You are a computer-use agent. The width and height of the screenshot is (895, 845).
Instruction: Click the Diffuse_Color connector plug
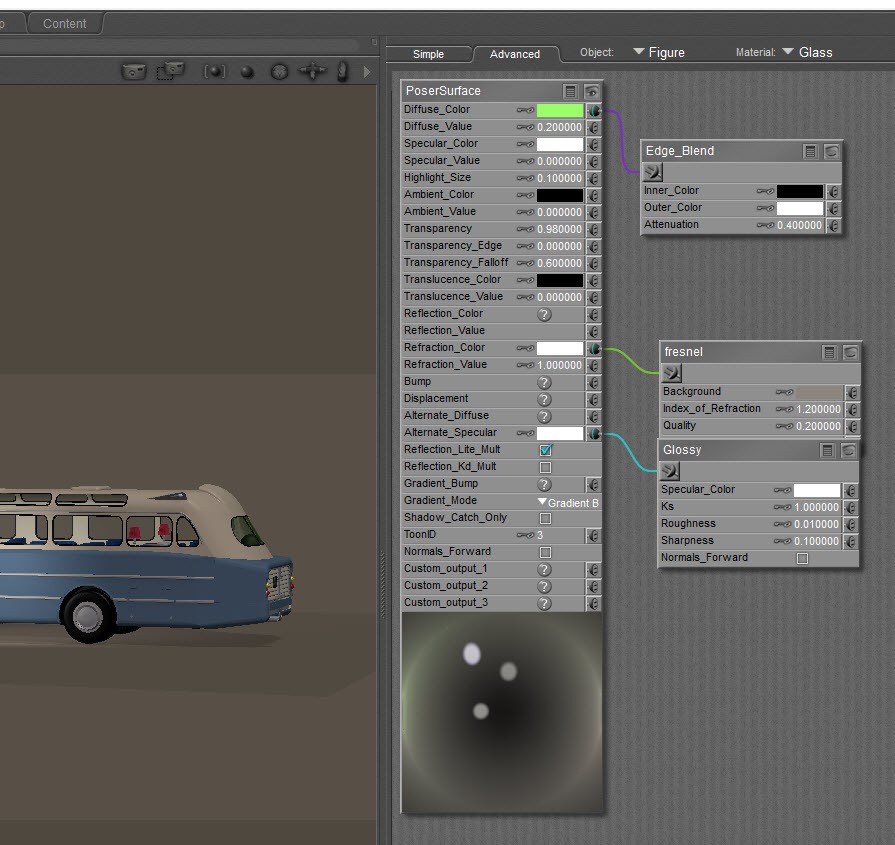[594, 110]
